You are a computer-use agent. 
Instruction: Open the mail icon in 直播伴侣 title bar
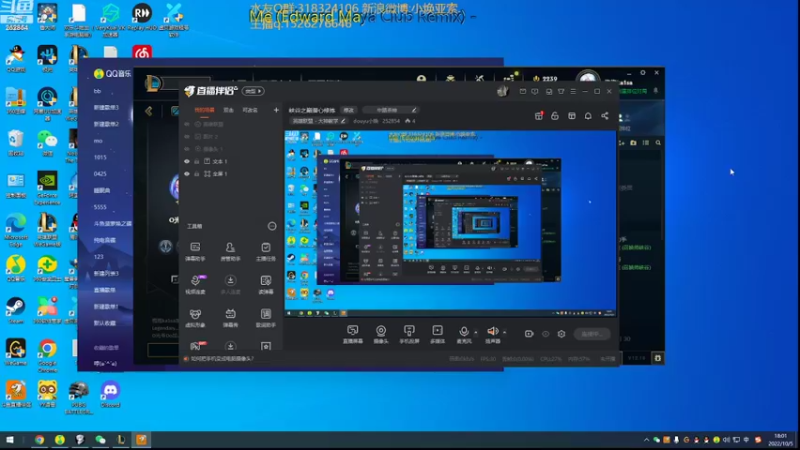[522, 91]
